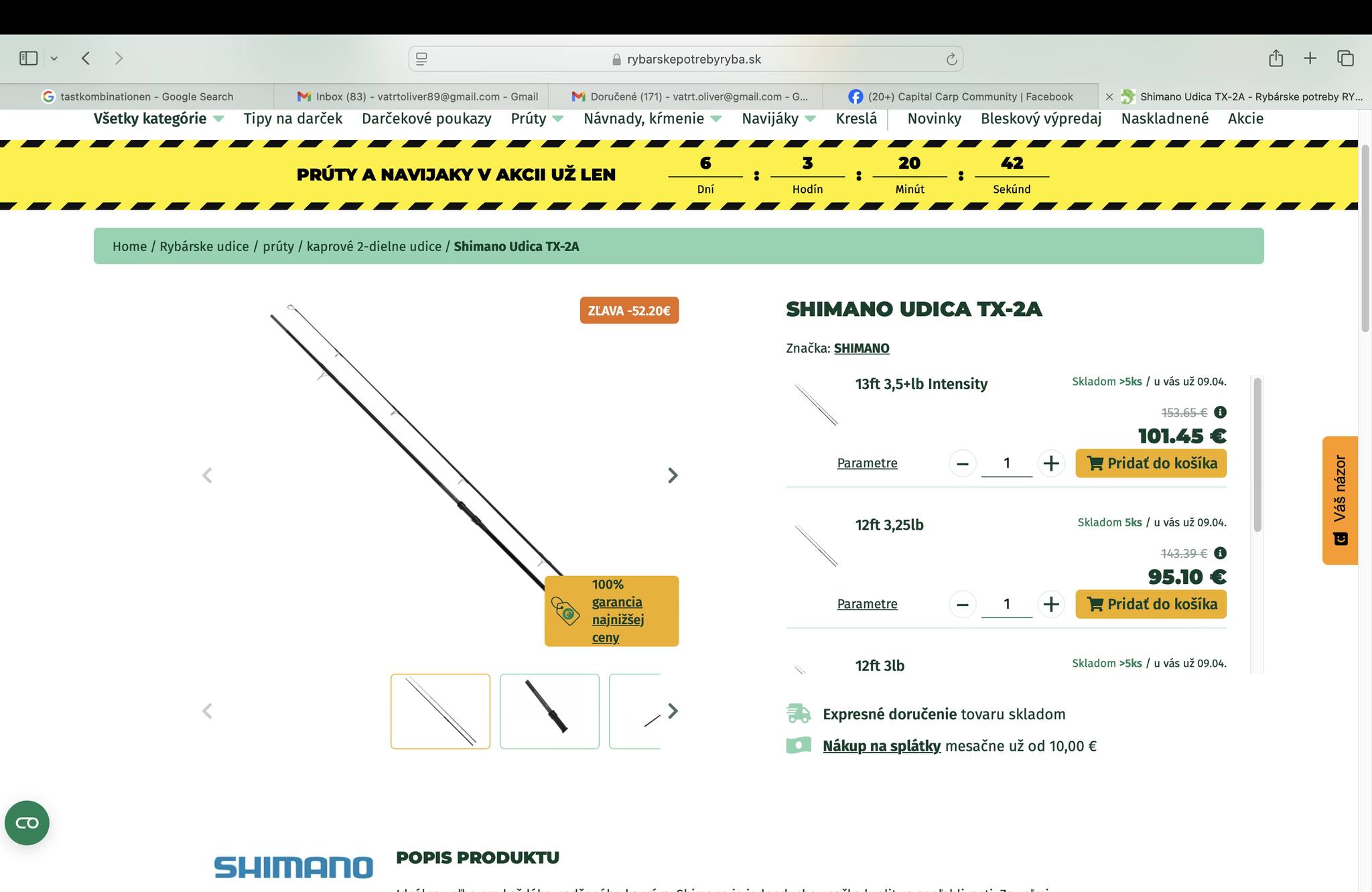Select the first rod thumbnail

point(440,711)
